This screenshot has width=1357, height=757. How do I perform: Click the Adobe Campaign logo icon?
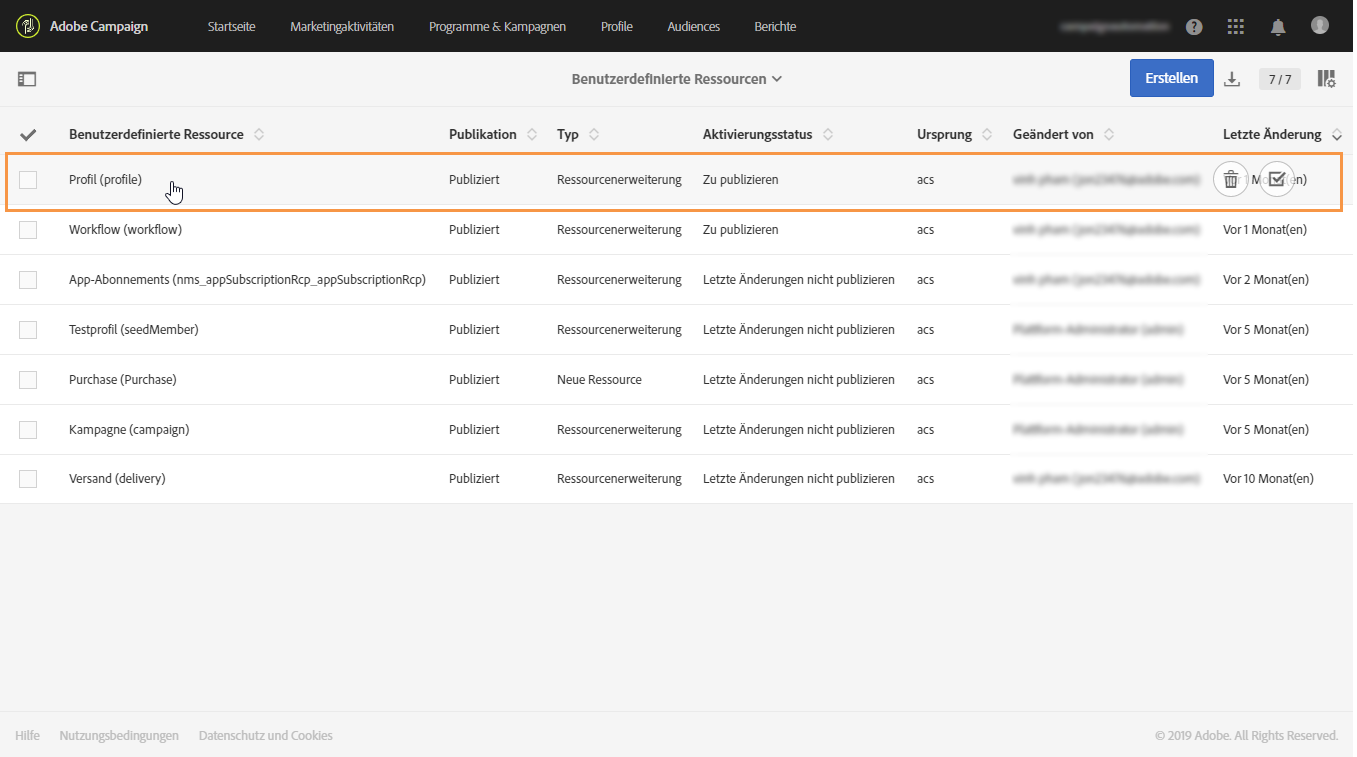(28, 26)
